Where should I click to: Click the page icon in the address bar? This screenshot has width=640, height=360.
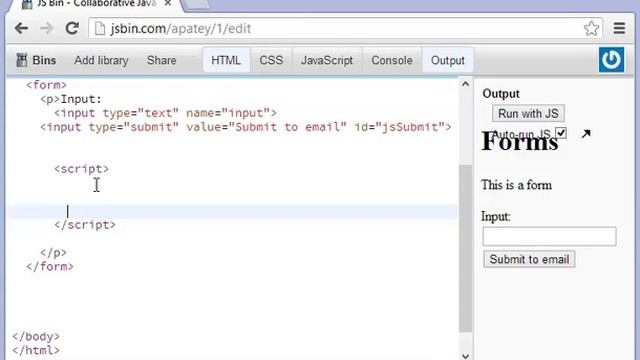99,29
